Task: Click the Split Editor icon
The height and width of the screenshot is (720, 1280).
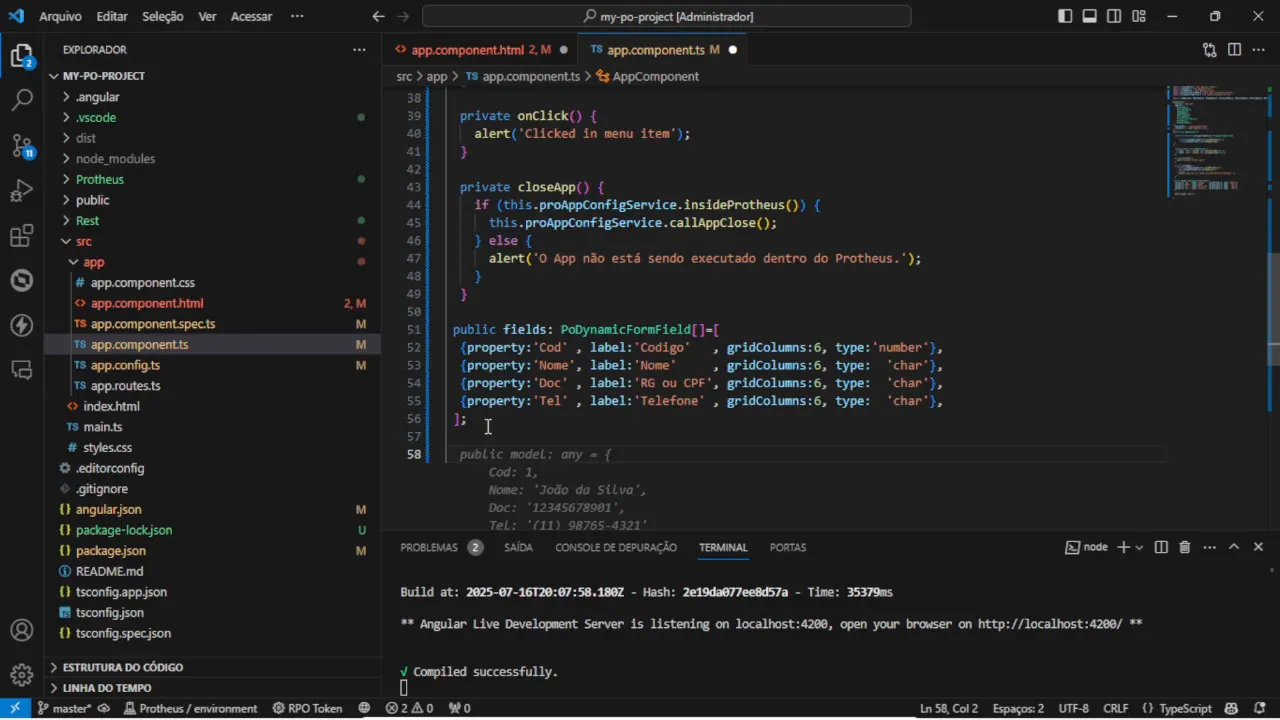Action: [x=1234, y=49]
